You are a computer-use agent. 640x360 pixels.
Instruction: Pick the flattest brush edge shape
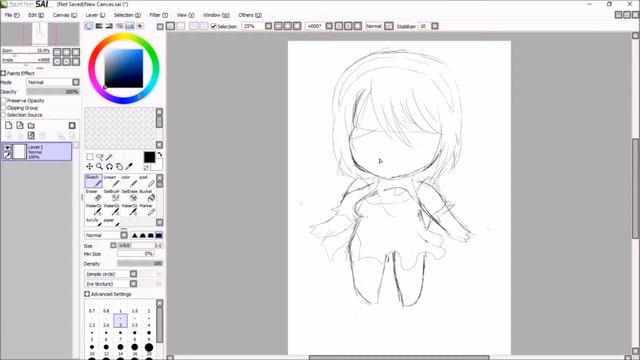pos(159,236)
